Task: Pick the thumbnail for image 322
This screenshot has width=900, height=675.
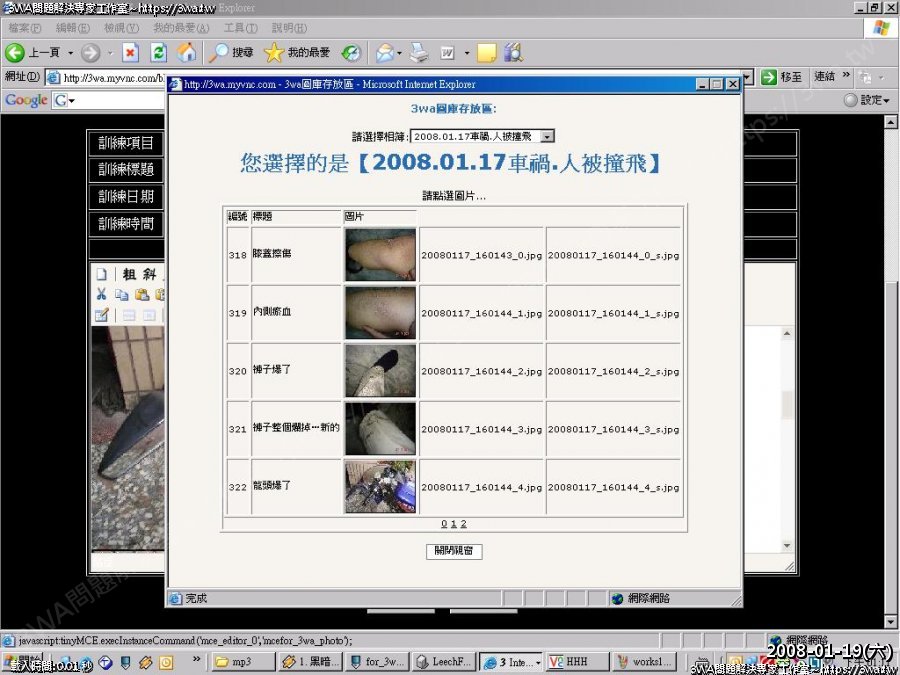Action: tap(380, 486)
